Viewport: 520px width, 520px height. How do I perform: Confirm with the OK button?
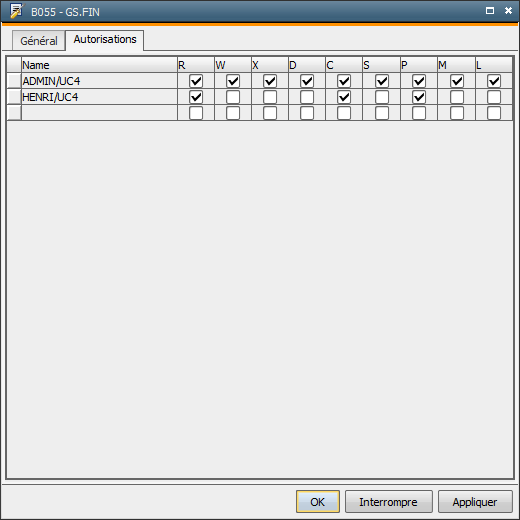coord(318,501)
